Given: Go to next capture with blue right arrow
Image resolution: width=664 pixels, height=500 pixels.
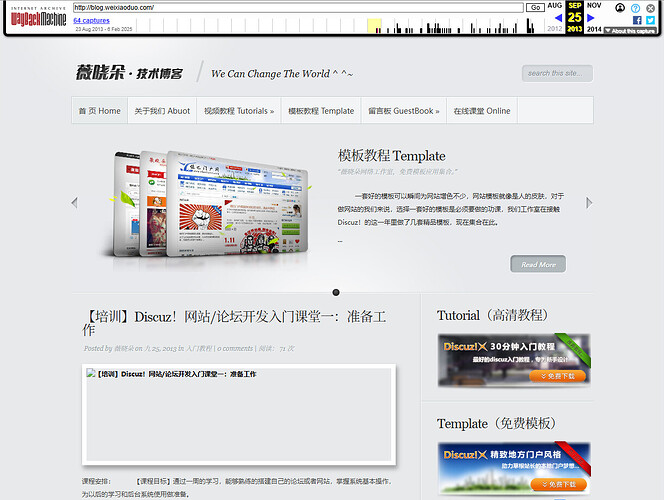Looking at the screenshot, I should (591, 18).
